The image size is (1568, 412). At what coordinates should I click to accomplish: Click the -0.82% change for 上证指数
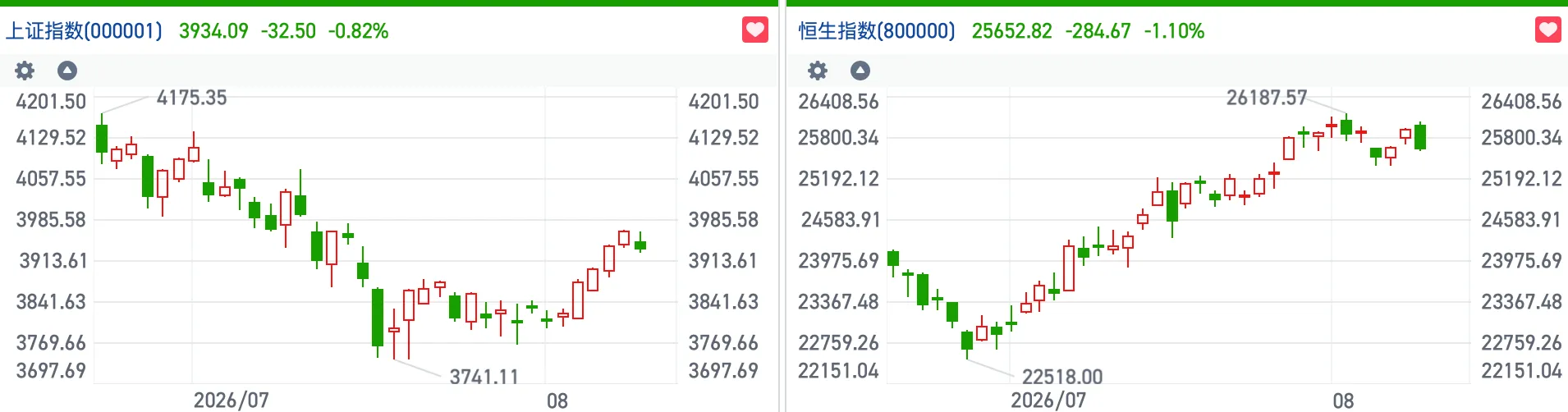pos(358,31)
